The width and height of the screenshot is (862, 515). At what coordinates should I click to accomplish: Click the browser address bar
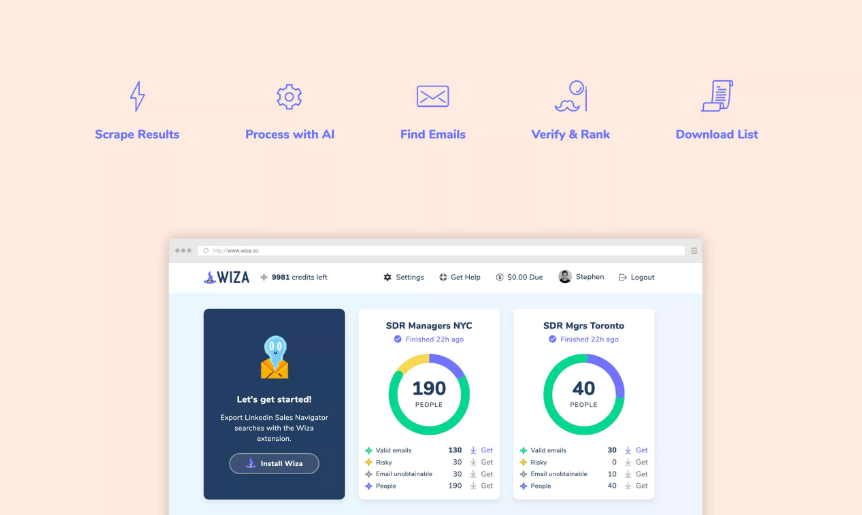pos(441,251)
